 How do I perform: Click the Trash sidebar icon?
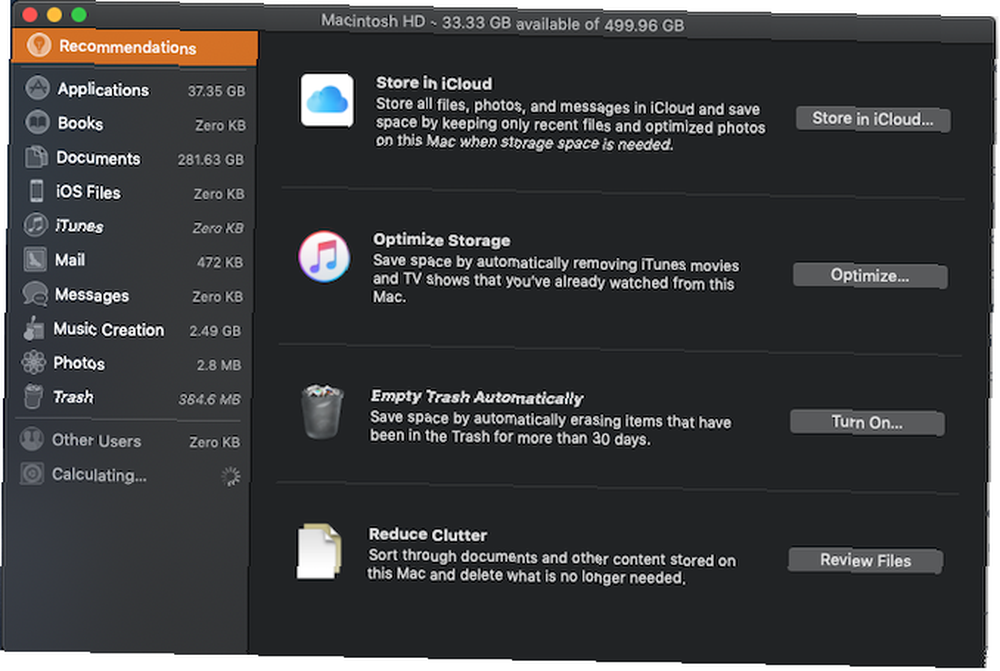pyautogui.click(x=33, y=395)
